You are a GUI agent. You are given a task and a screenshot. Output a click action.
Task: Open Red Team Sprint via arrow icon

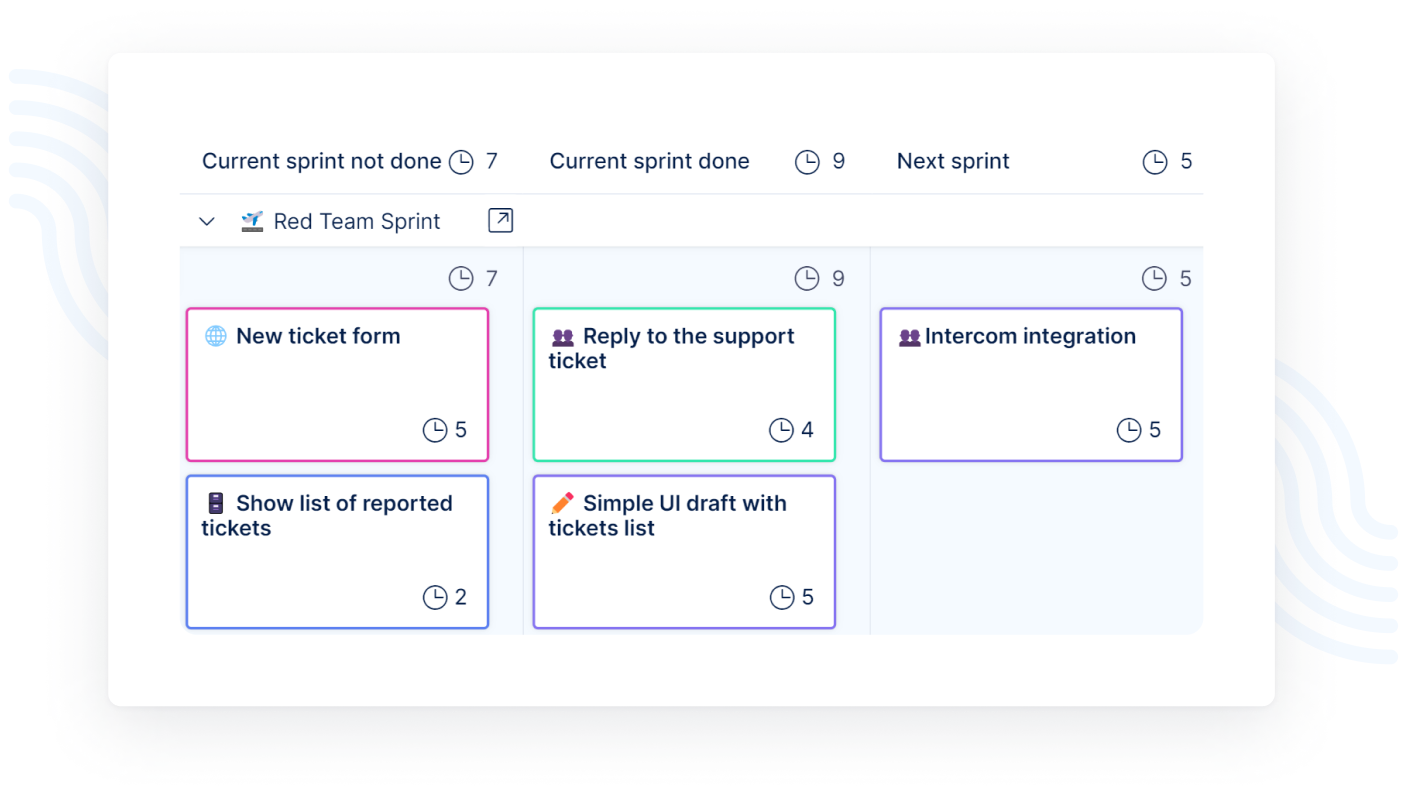pyautogui.click(x=500, y=220)
